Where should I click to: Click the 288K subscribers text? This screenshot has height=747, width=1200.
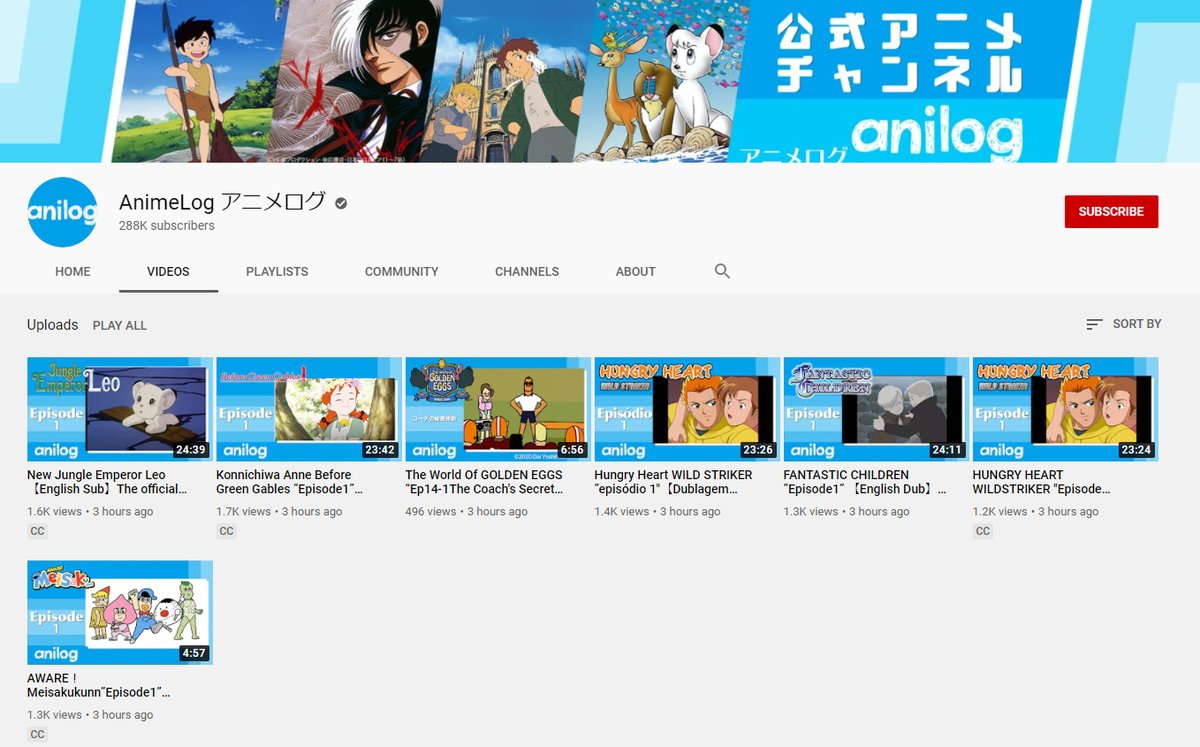point(167,226)
